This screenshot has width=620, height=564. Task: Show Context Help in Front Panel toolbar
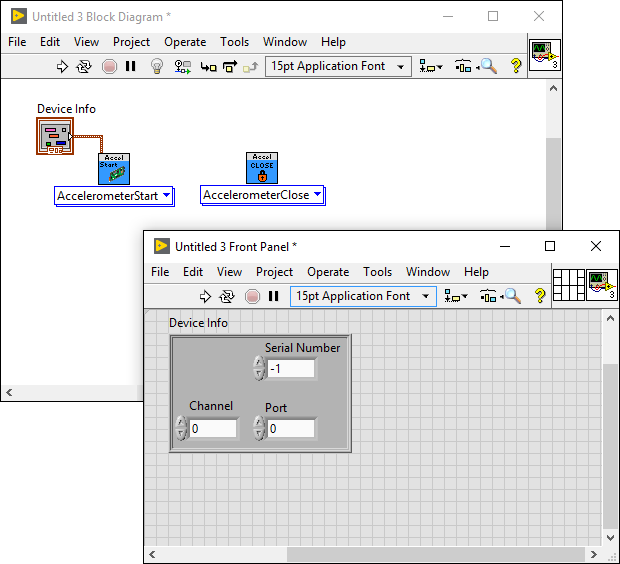[540, 296]
